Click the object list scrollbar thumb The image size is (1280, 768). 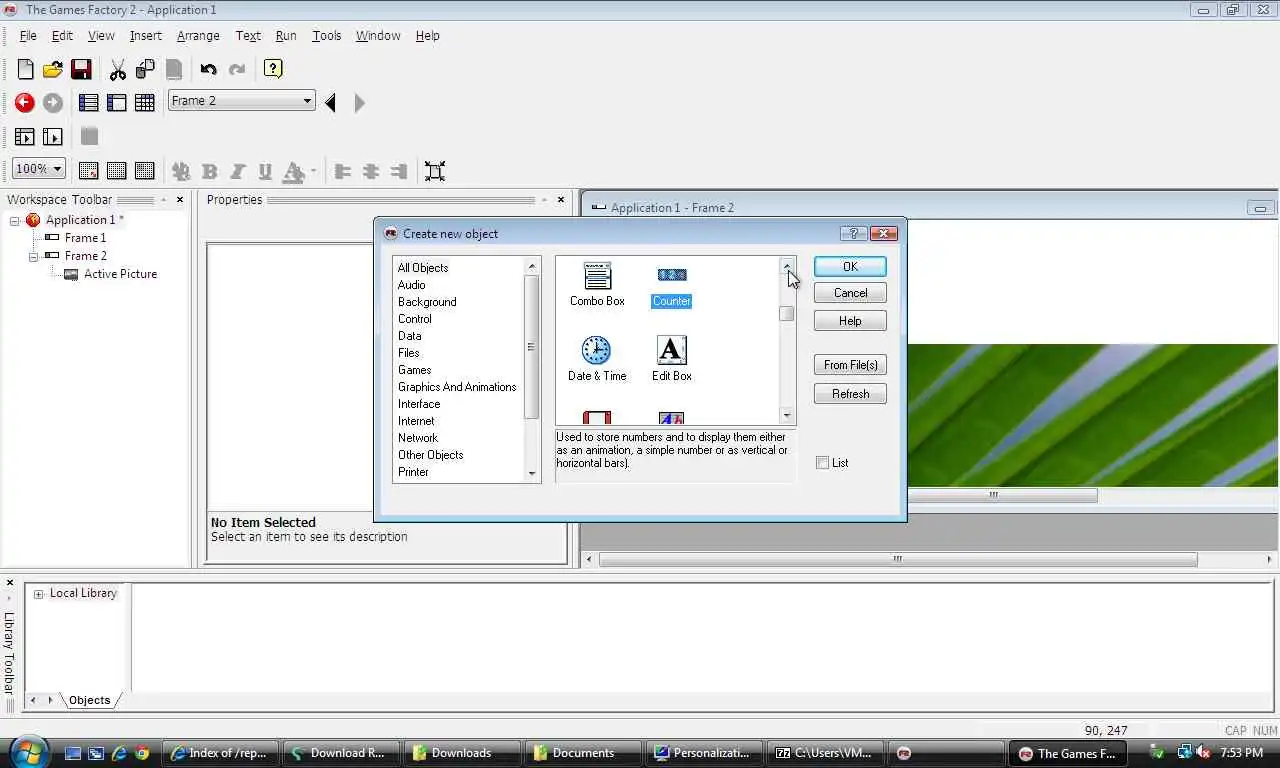coord(787,313)
